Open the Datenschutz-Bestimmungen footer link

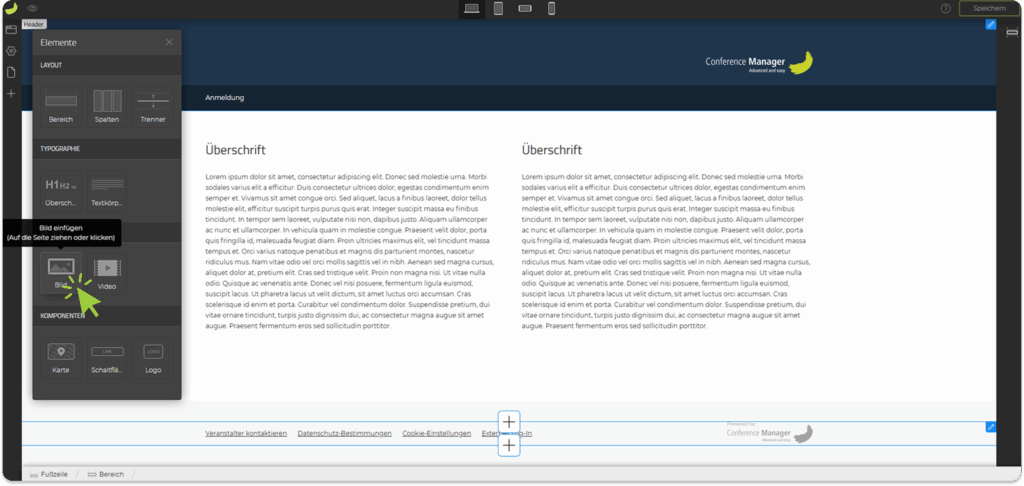tap(344, 433)
